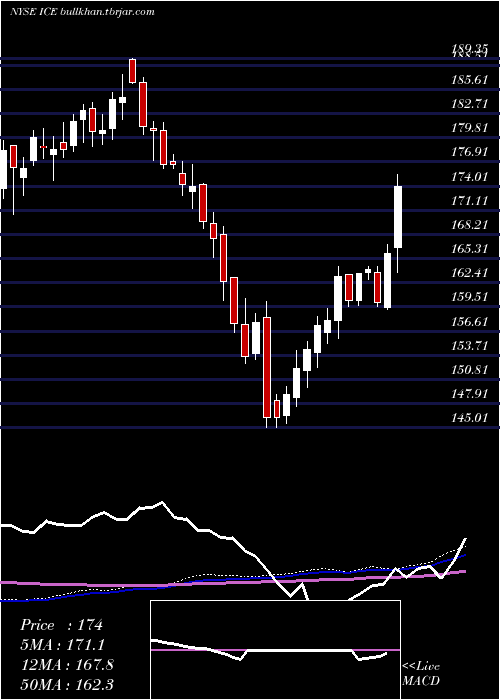Viewport: 500px width, 700px height.
Task: Click the 150.81 price axis label
Action: pos(468,371)
